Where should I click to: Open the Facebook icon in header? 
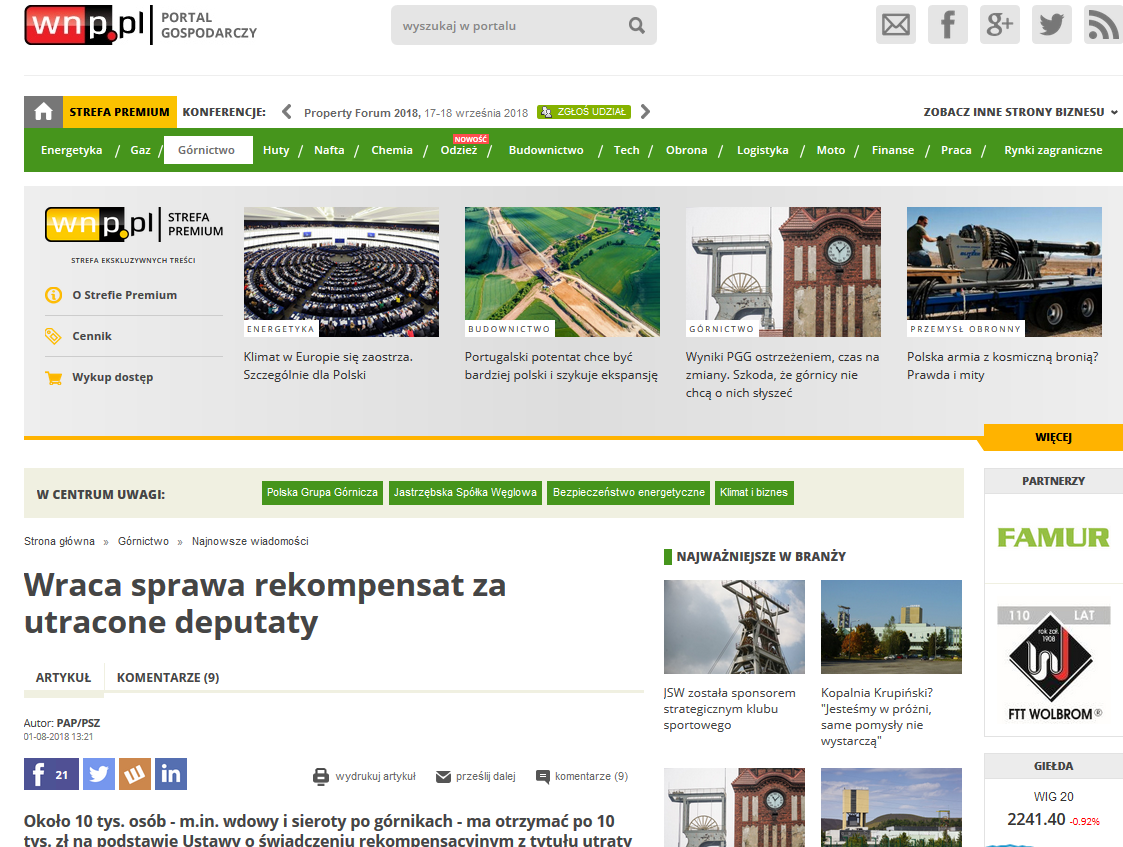click(x=947, y=25)
